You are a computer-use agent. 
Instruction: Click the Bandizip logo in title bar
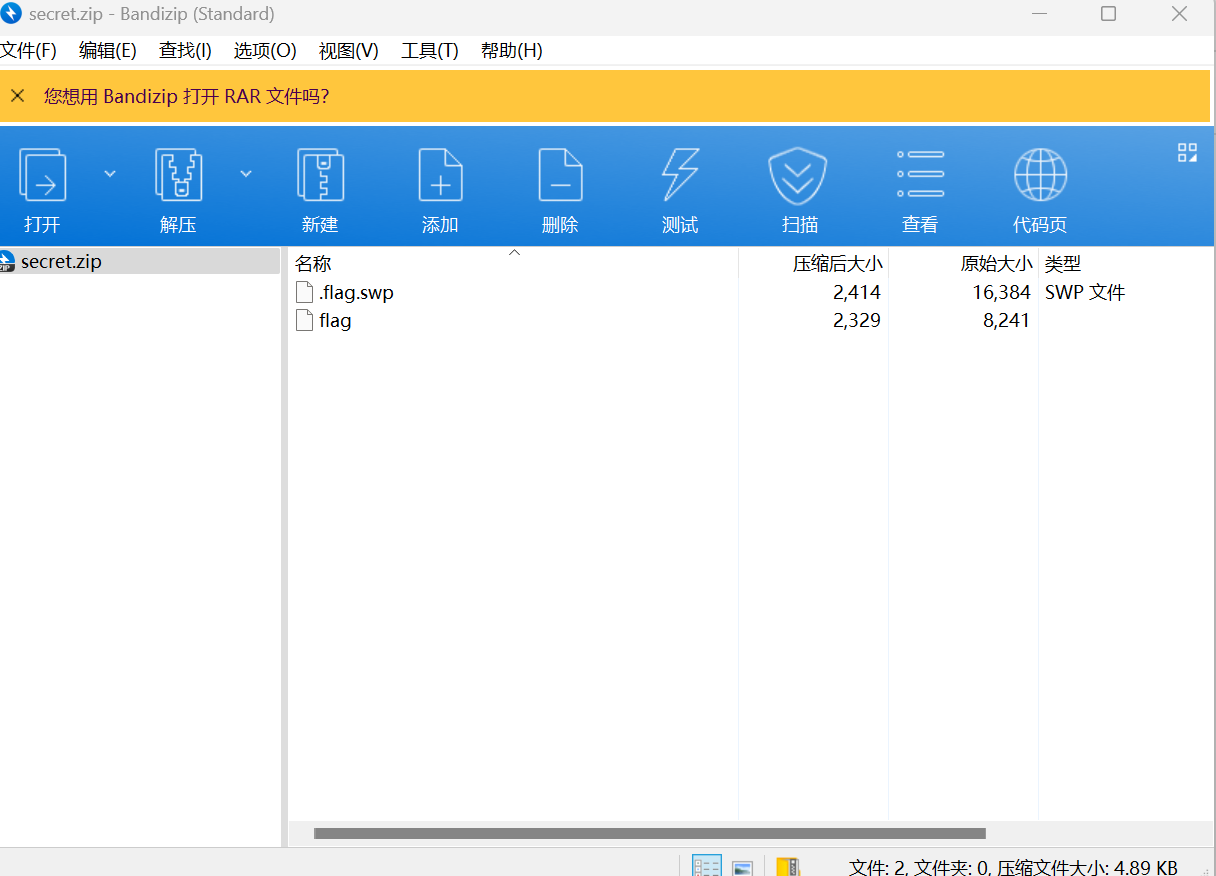click(x=12, y=14)
